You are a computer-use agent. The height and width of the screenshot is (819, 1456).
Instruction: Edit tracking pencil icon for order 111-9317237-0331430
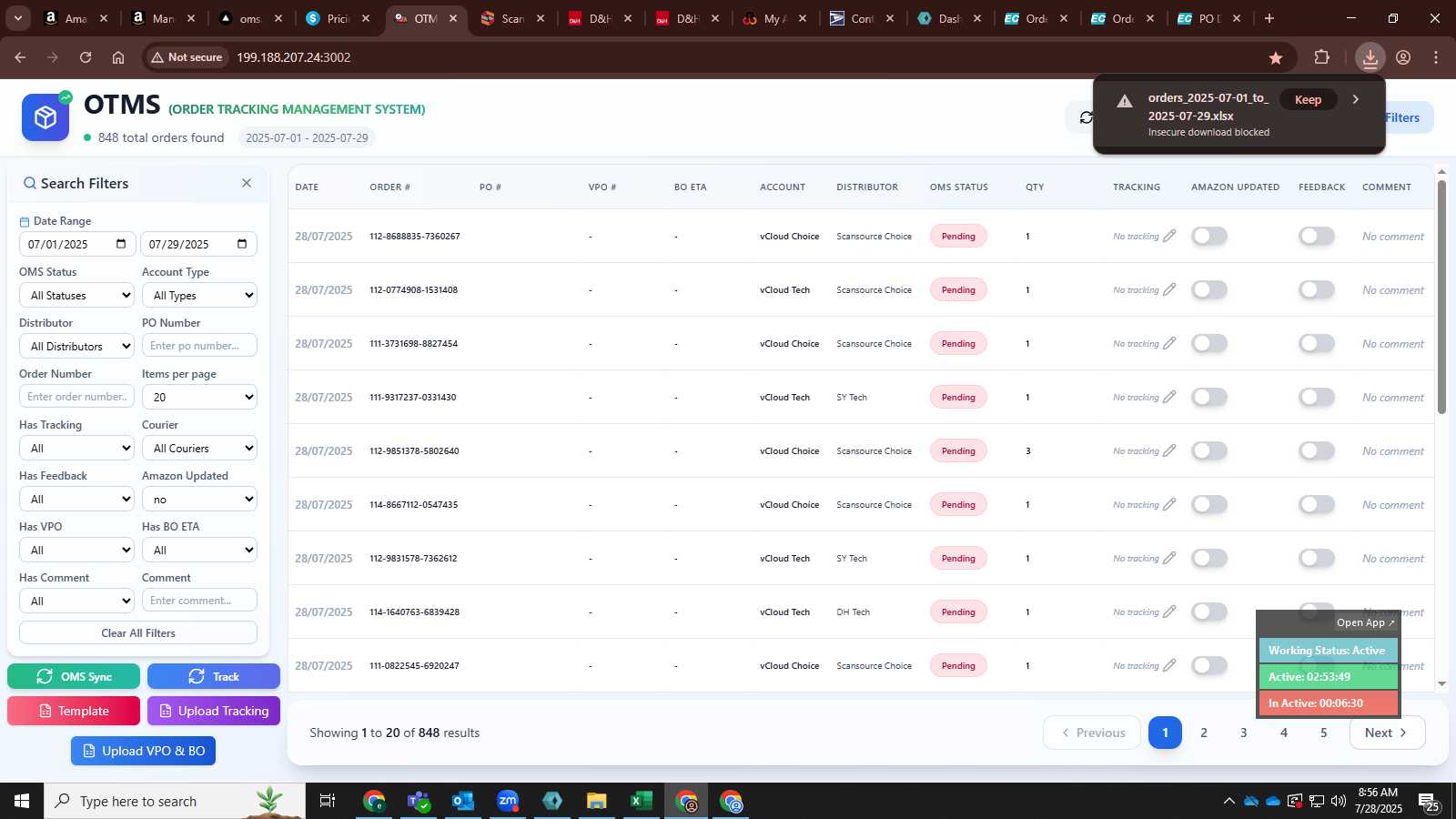1169,397
